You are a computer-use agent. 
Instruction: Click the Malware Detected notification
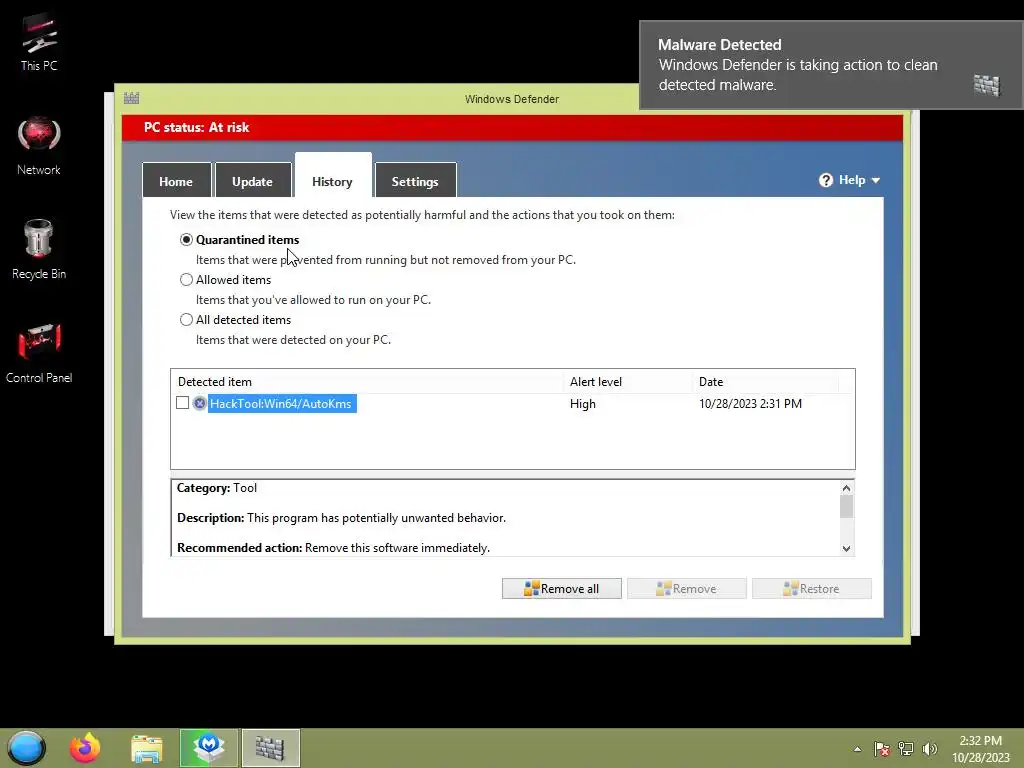(831, 65)
